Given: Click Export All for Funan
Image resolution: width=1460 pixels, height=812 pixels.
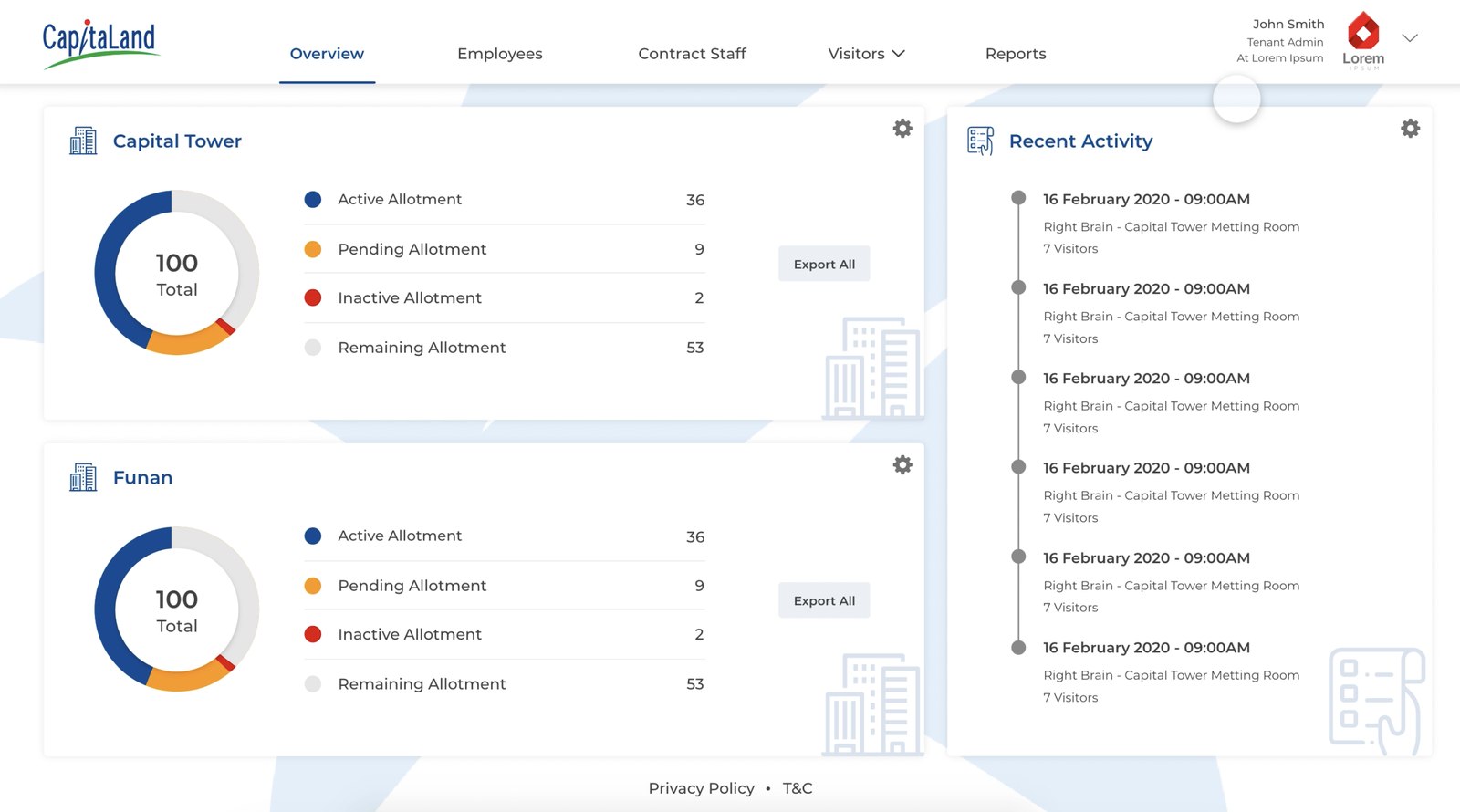Looking at the screenshot, I should tap(824, 600).
